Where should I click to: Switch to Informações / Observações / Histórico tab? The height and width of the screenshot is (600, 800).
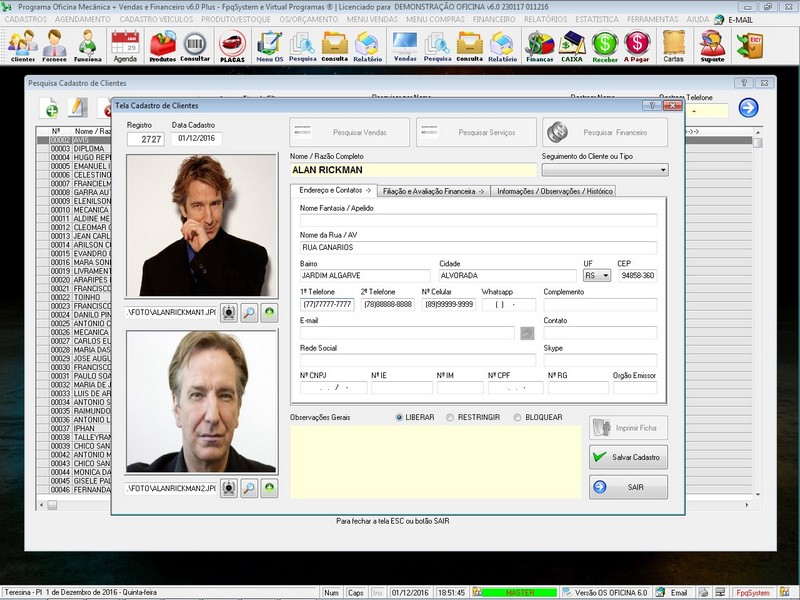[554, 191]
